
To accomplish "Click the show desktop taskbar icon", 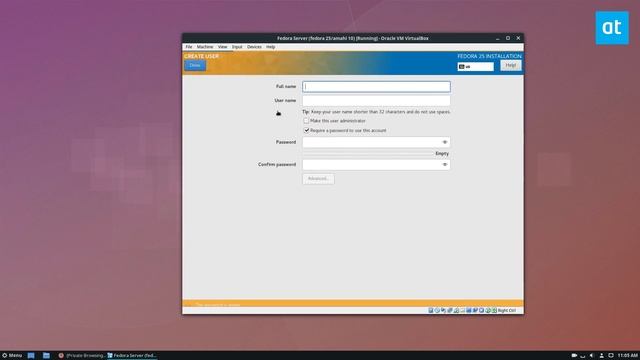I will [x=31, y=356].
